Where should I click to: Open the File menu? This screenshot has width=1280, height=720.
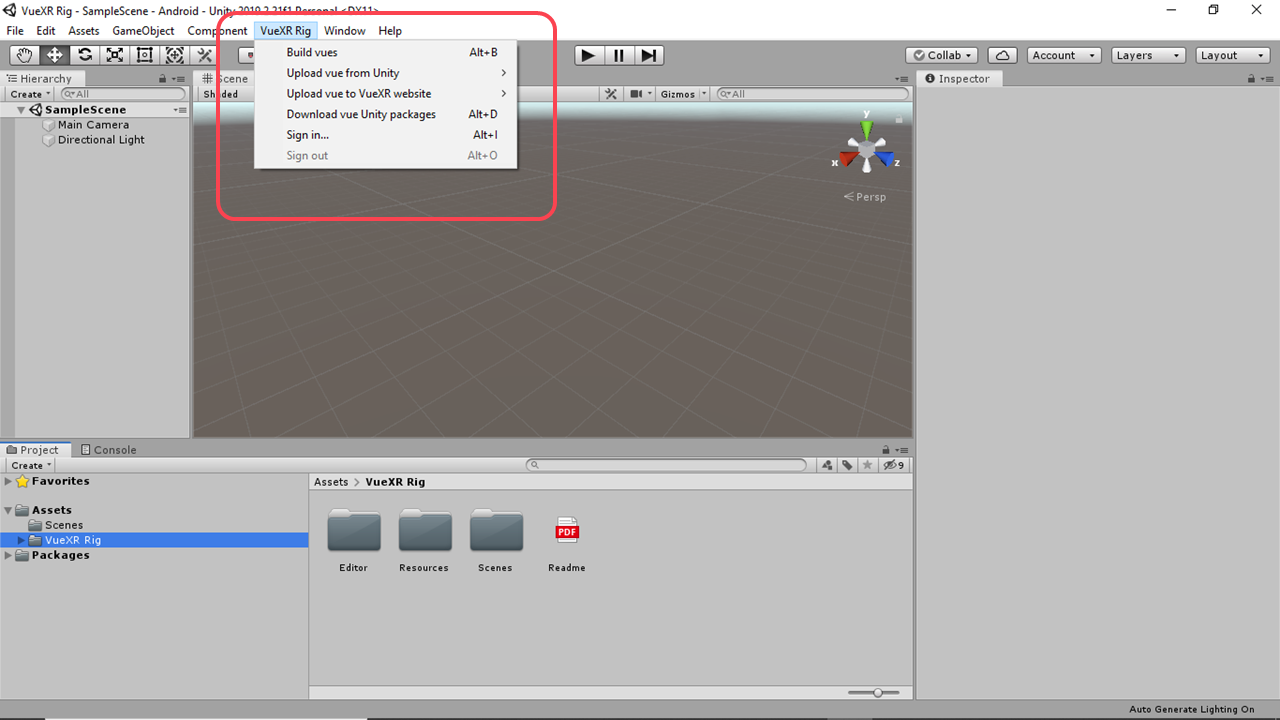click(15, 31)
